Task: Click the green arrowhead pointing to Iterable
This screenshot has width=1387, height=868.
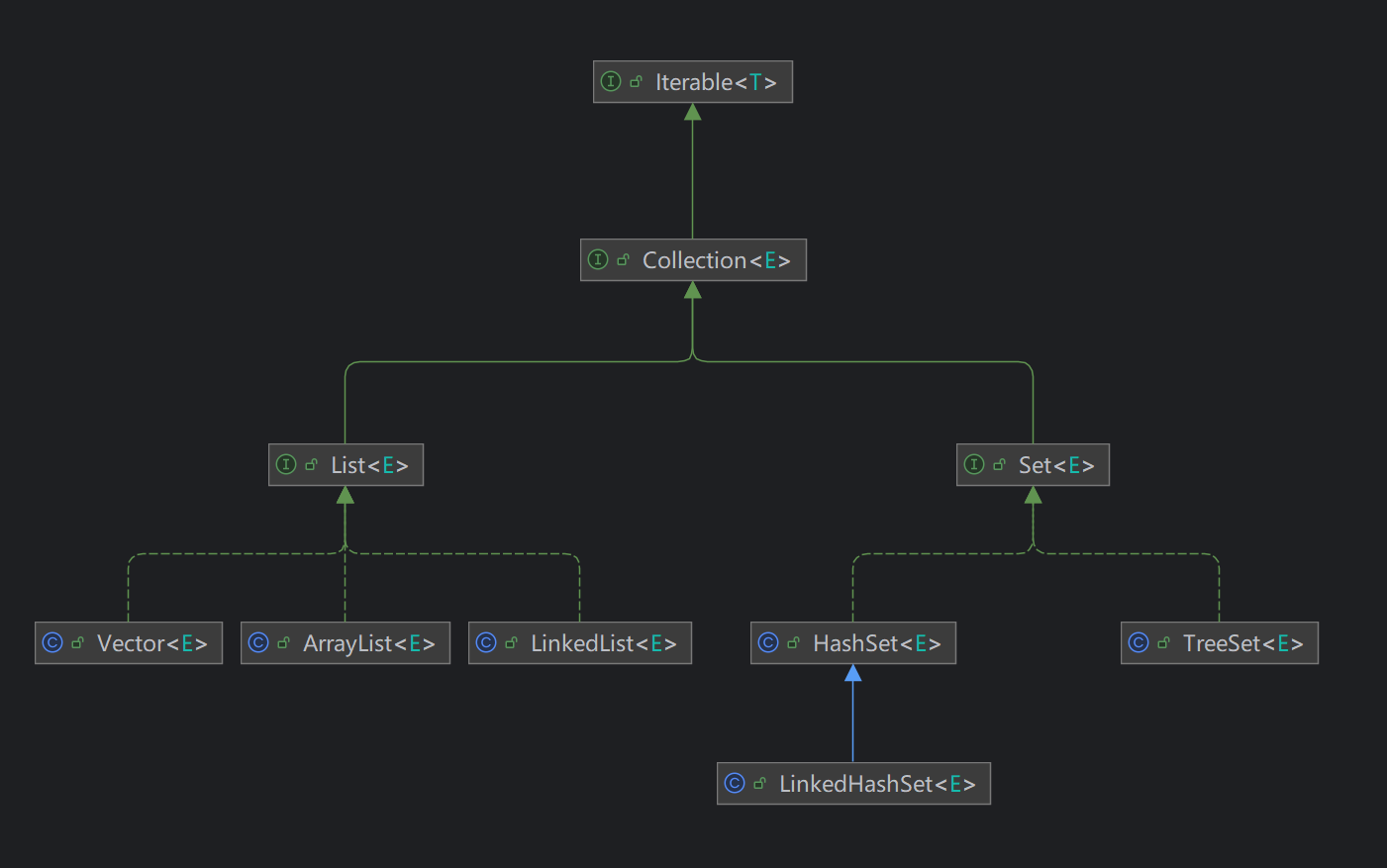Action: click(x=693, y=113)
